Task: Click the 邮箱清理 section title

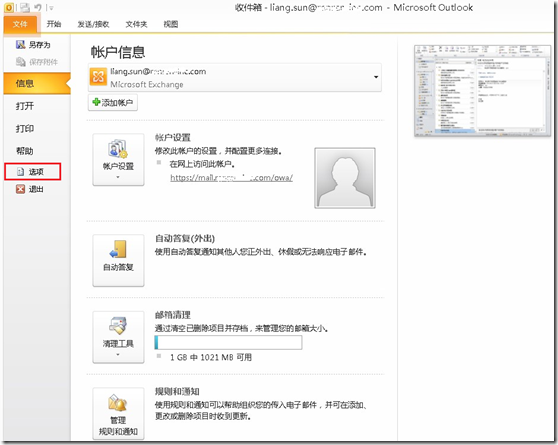Action: click(173, 315)
